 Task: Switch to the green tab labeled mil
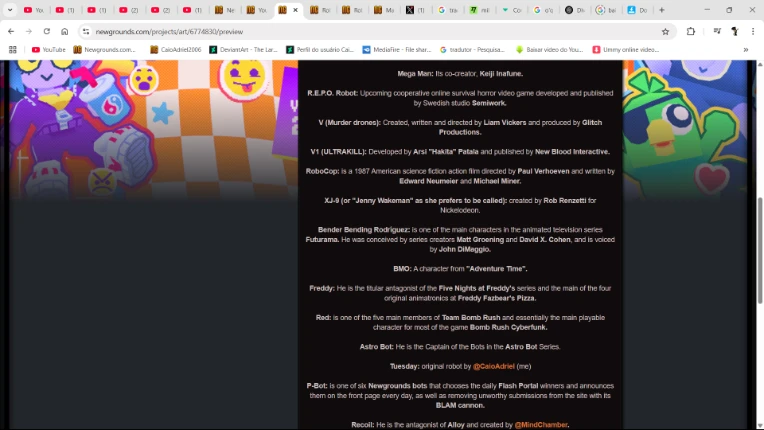pos(479,10)
